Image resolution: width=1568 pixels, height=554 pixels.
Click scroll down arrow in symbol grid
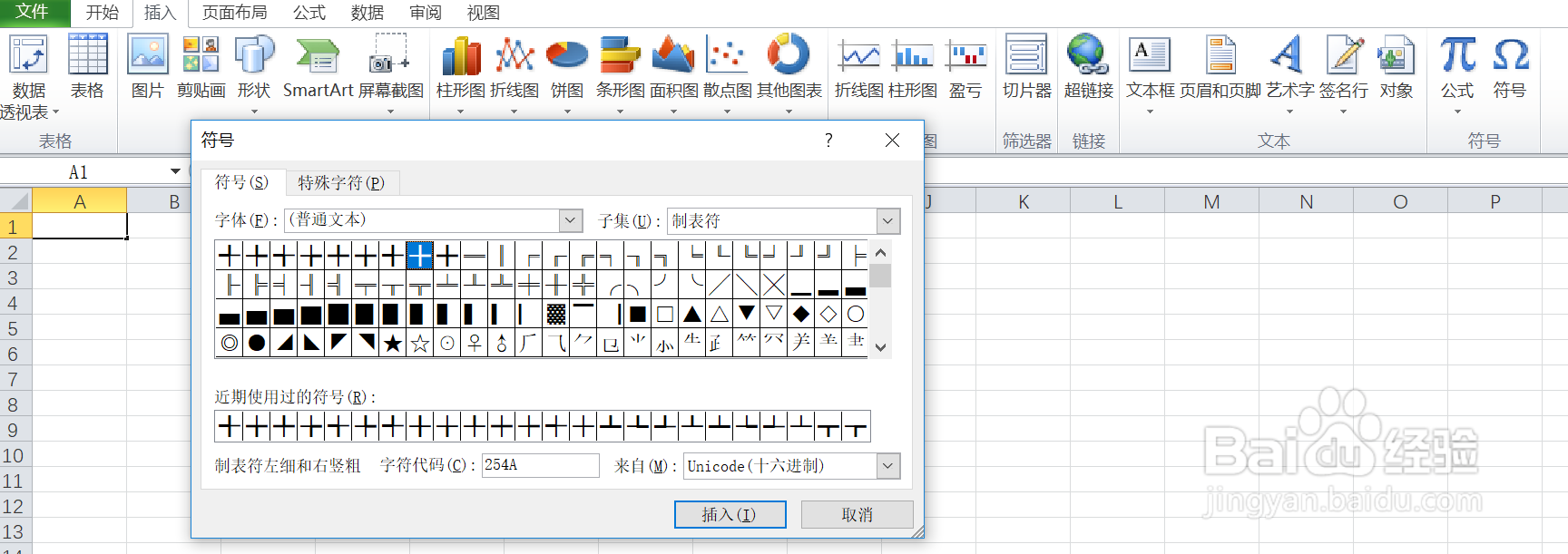click(x=880, y=346)
